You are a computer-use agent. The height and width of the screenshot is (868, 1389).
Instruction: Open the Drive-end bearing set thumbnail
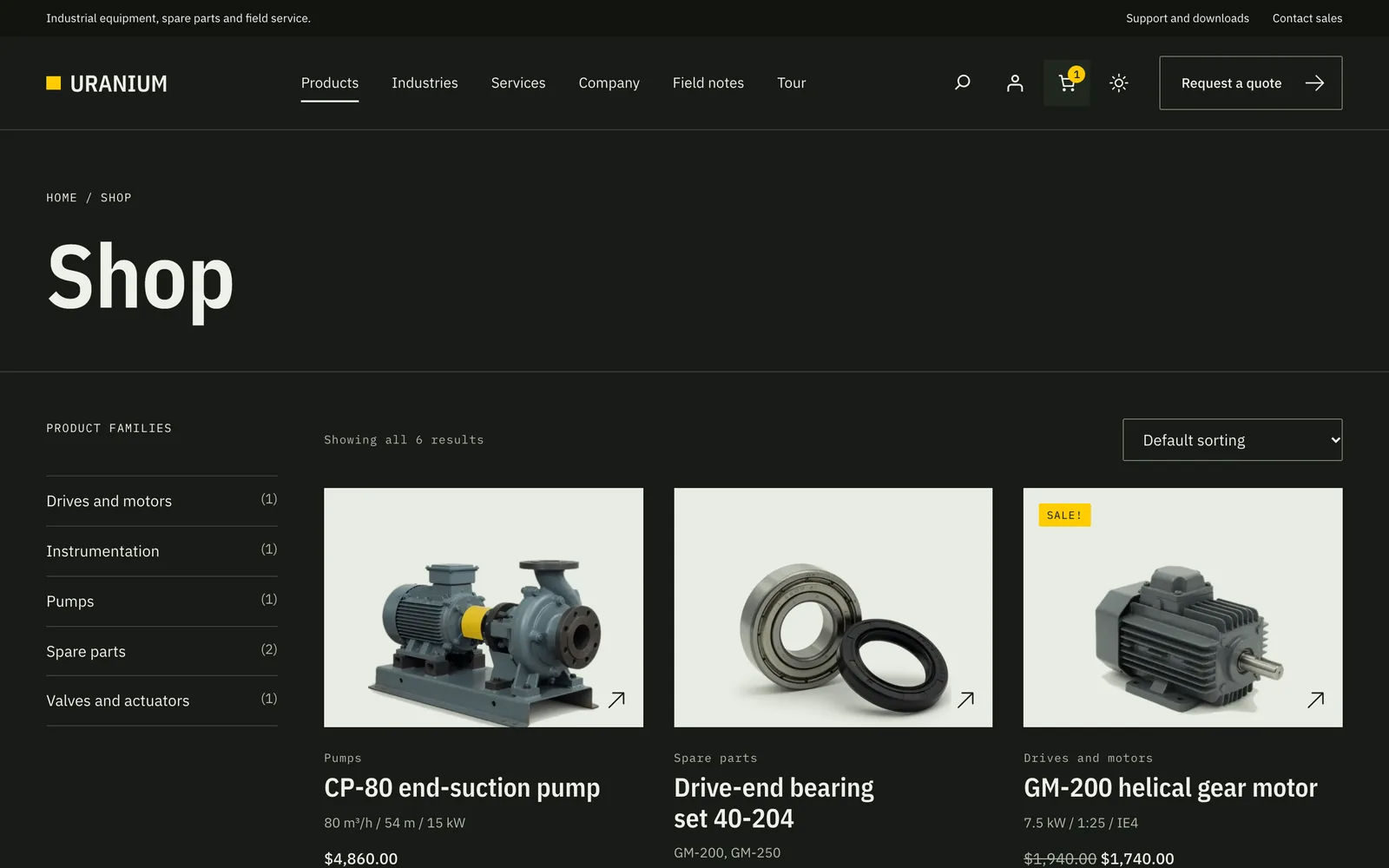pyautogui.click(x=833, y=608)
